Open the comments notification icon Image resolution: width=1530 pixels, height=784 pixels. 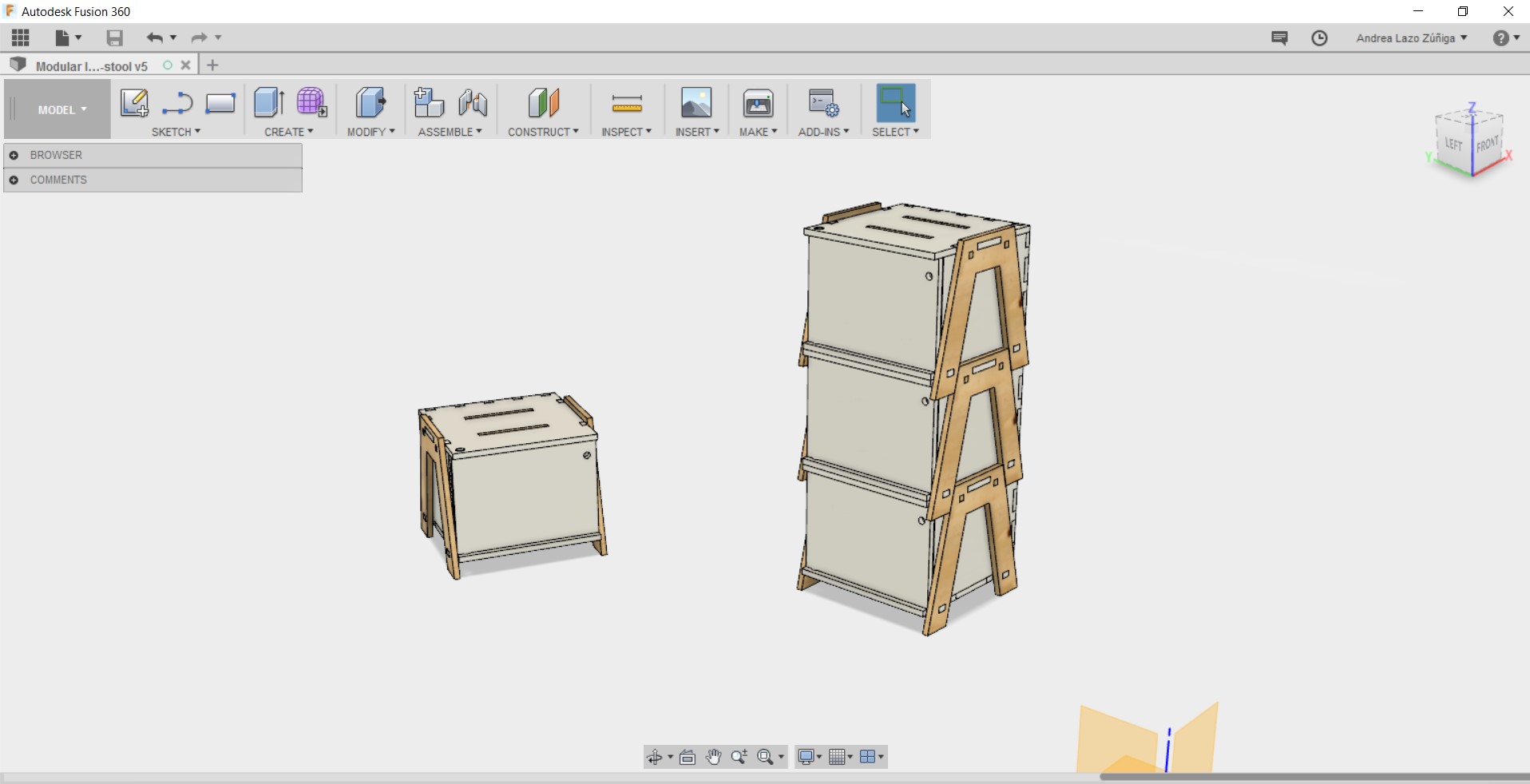1279,38
